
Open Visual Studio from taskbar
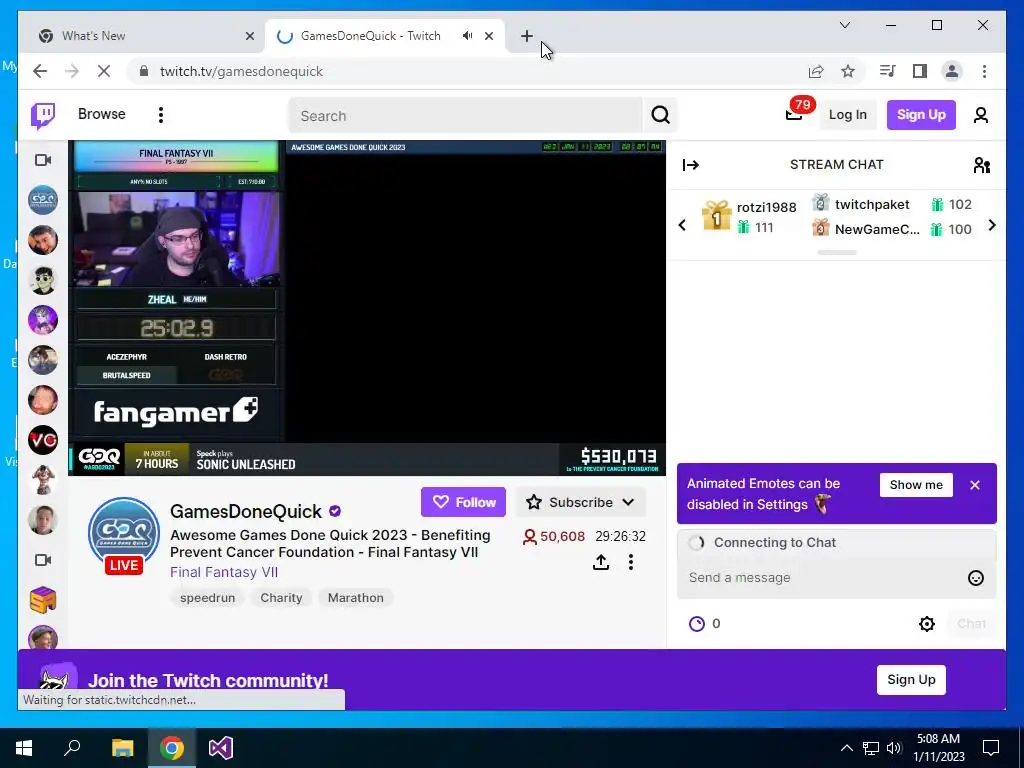point(221,748)
